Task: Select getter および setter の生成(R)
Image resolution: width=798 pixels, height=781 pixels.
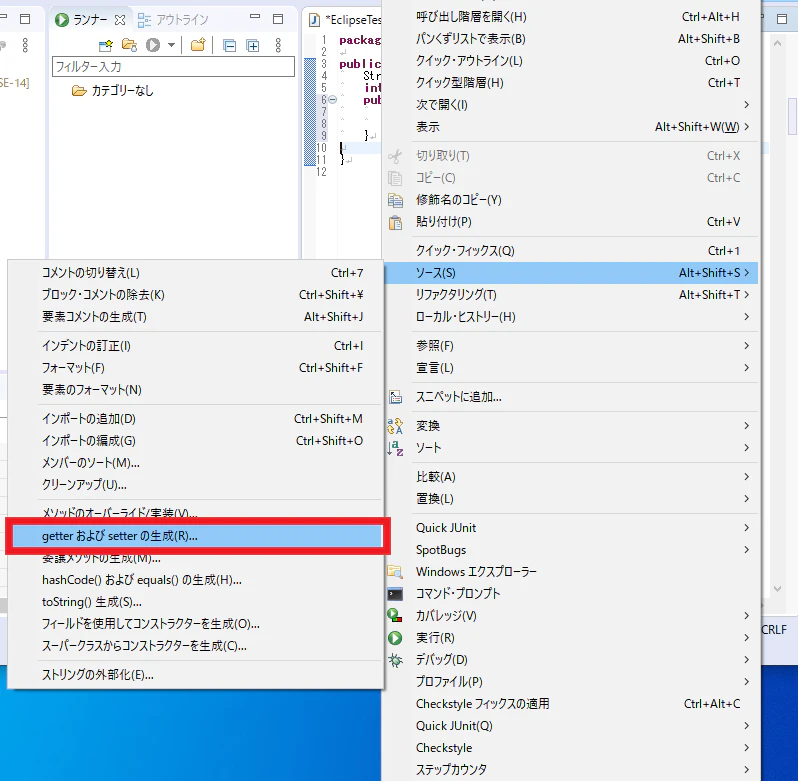Action: [197, 536]
